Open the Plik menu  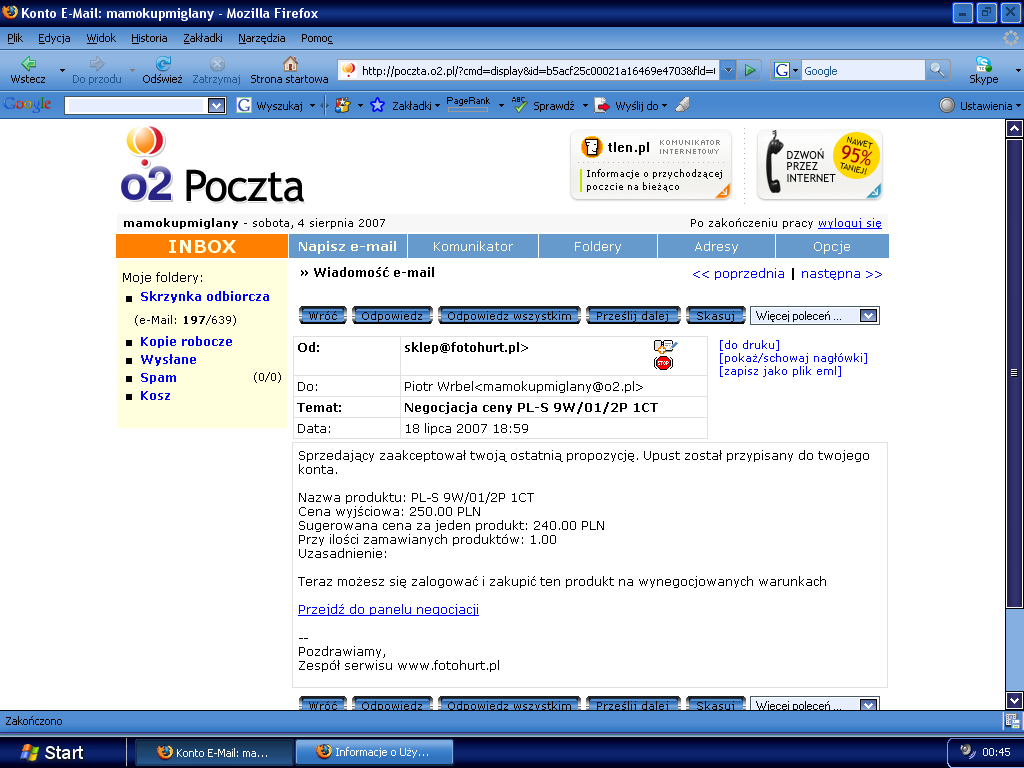point(15,38)
